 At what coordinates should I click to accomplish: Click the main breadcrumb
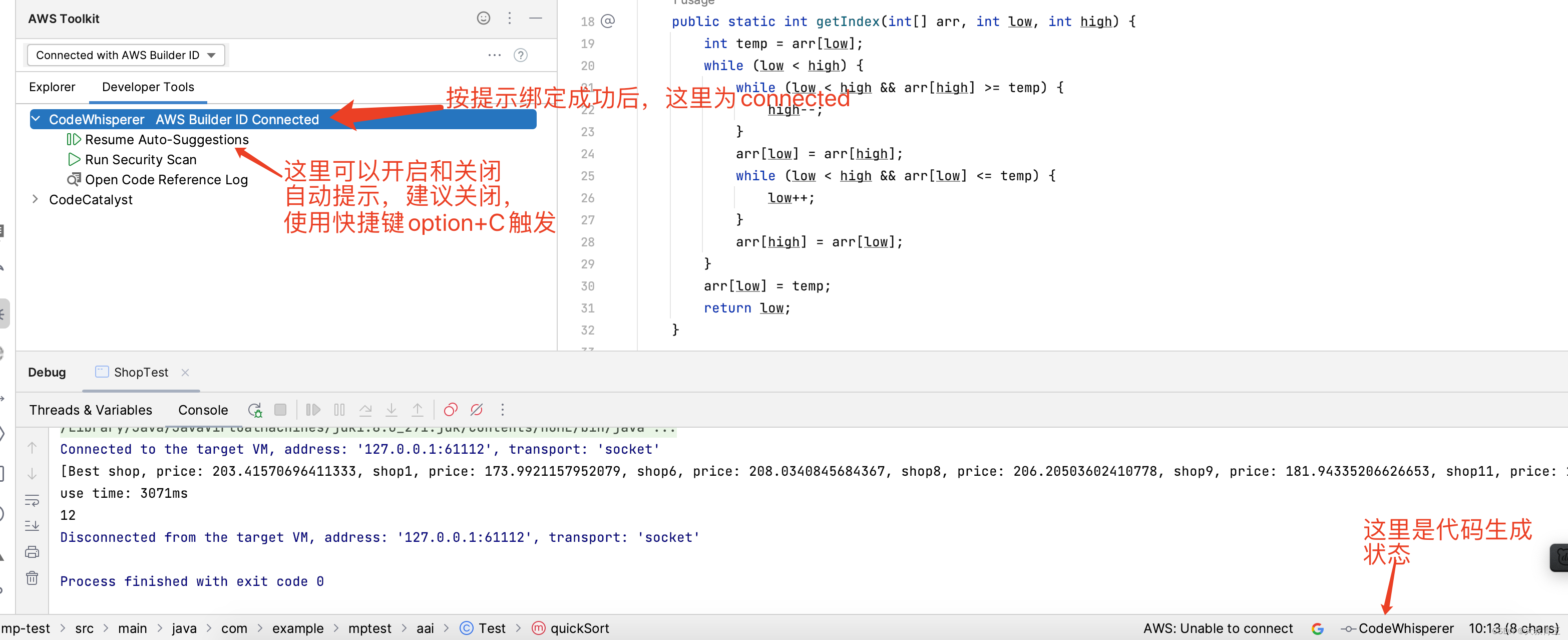pyautogui.click(x=133, y=628)
